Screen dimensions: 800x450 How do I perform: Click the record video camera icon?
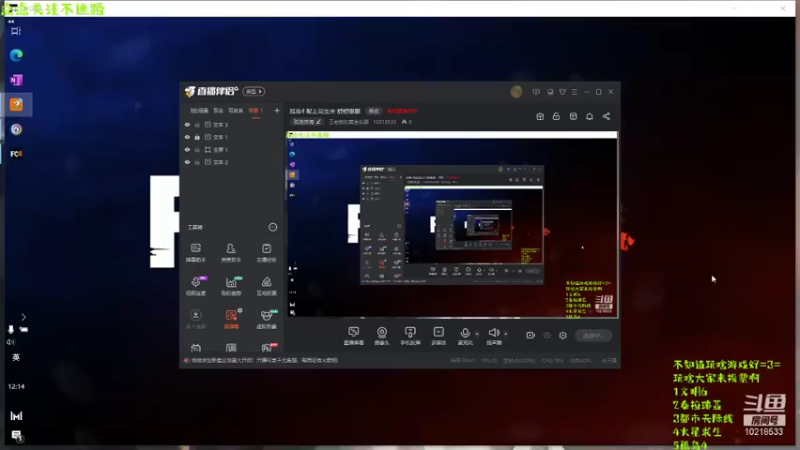point(531,336)
